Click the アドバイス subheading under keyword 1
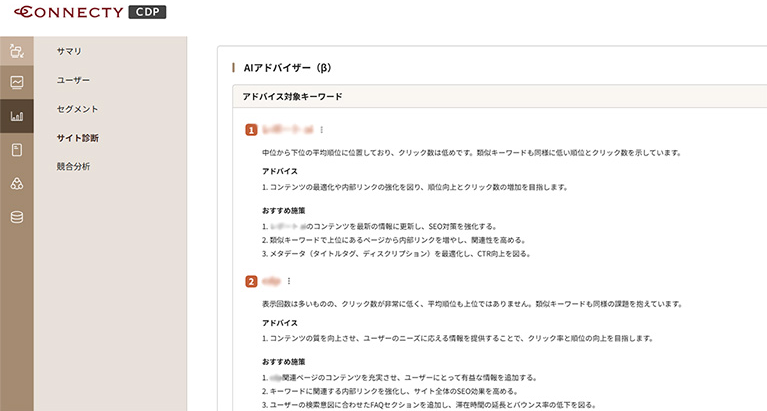Viewport: 767px width, 411px height. (x=280, y=171)
